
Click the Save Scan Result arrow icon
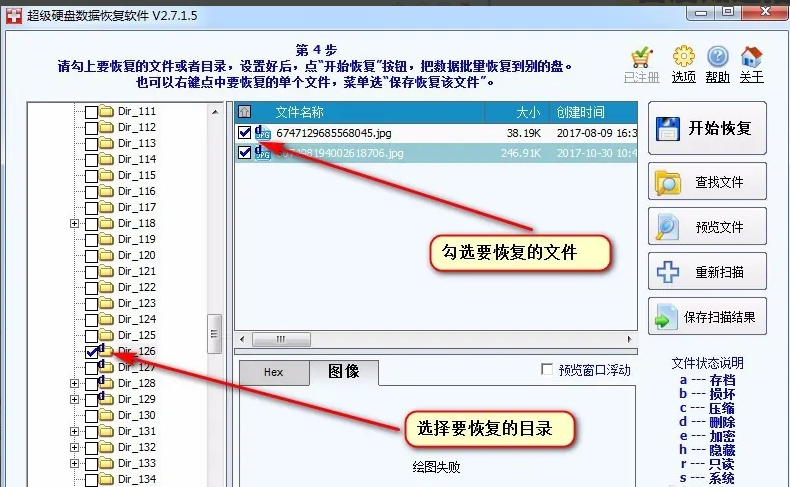[x=666, y=317]
